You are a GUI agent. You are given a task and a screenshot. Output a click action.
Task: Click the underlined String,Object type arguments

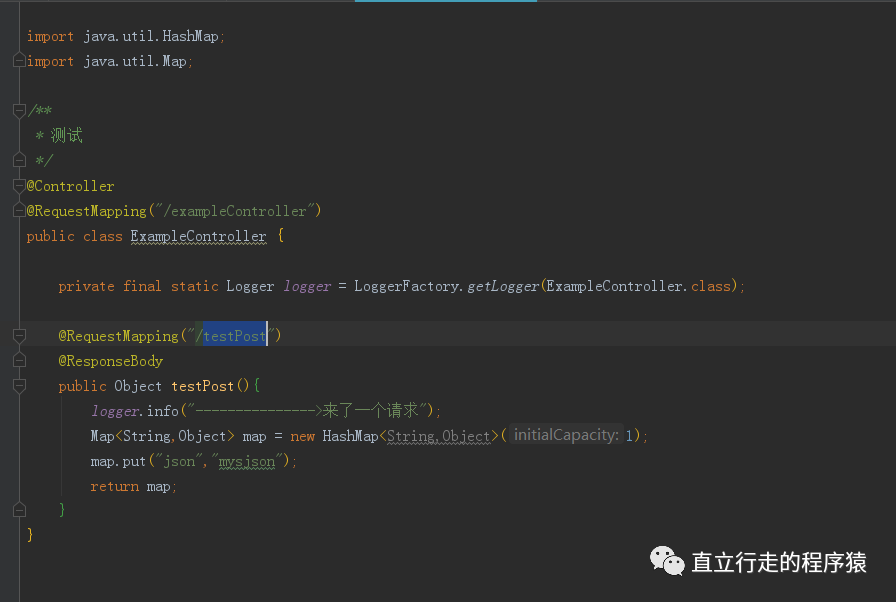coord(439,436)
